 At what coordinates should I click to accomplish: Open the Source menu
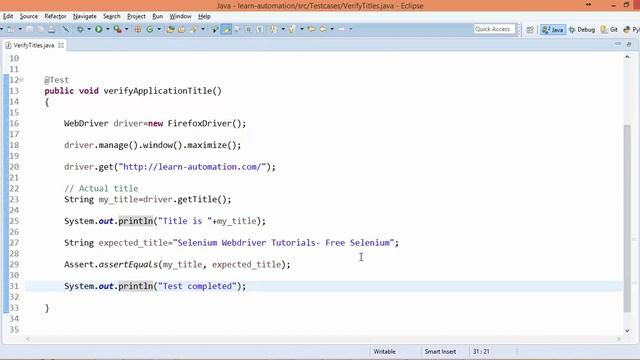[29, 16]
